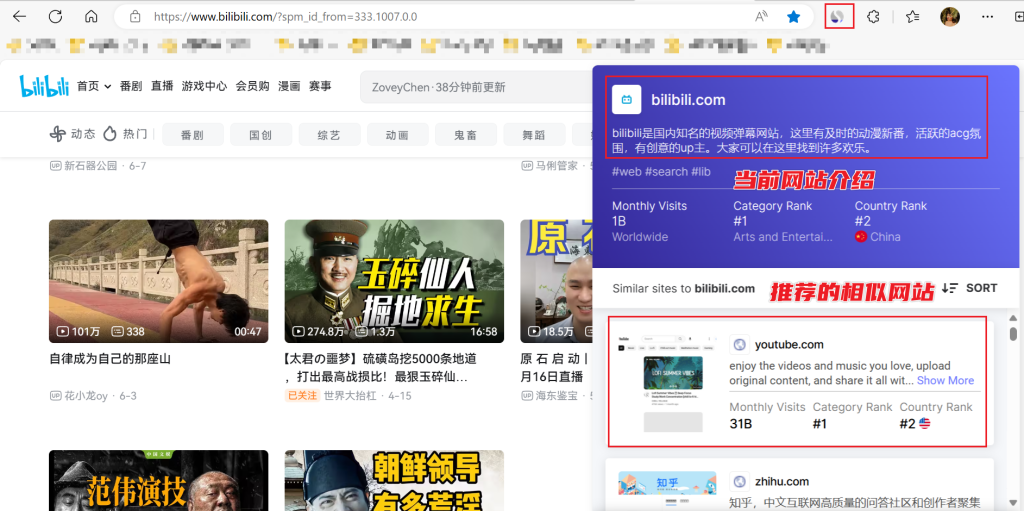Open the 动态 fan icon
Image resolution: width=1024 pixels, height=511 pixels.
tap(58, 134)
